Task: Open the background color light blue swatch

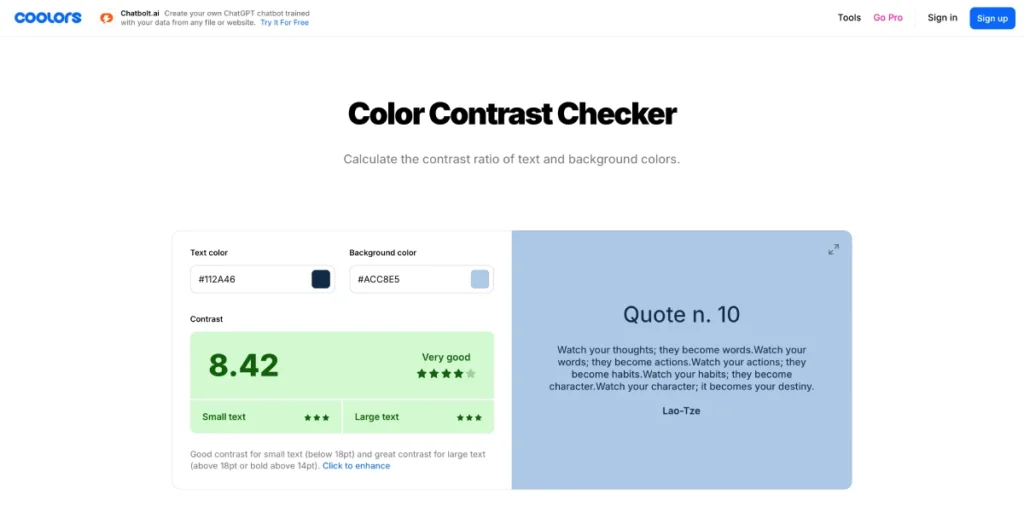Action: tap(479, 279)
